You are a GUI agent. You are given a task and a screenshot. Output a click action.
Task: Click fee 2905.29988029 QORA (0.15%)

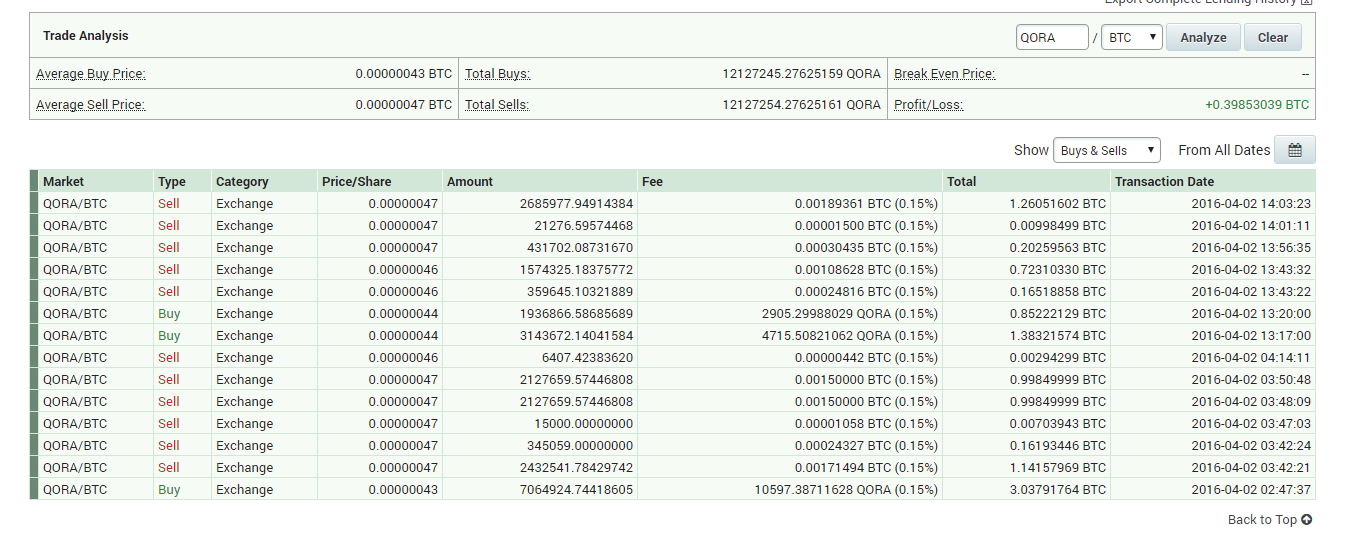tap(850, 314)
